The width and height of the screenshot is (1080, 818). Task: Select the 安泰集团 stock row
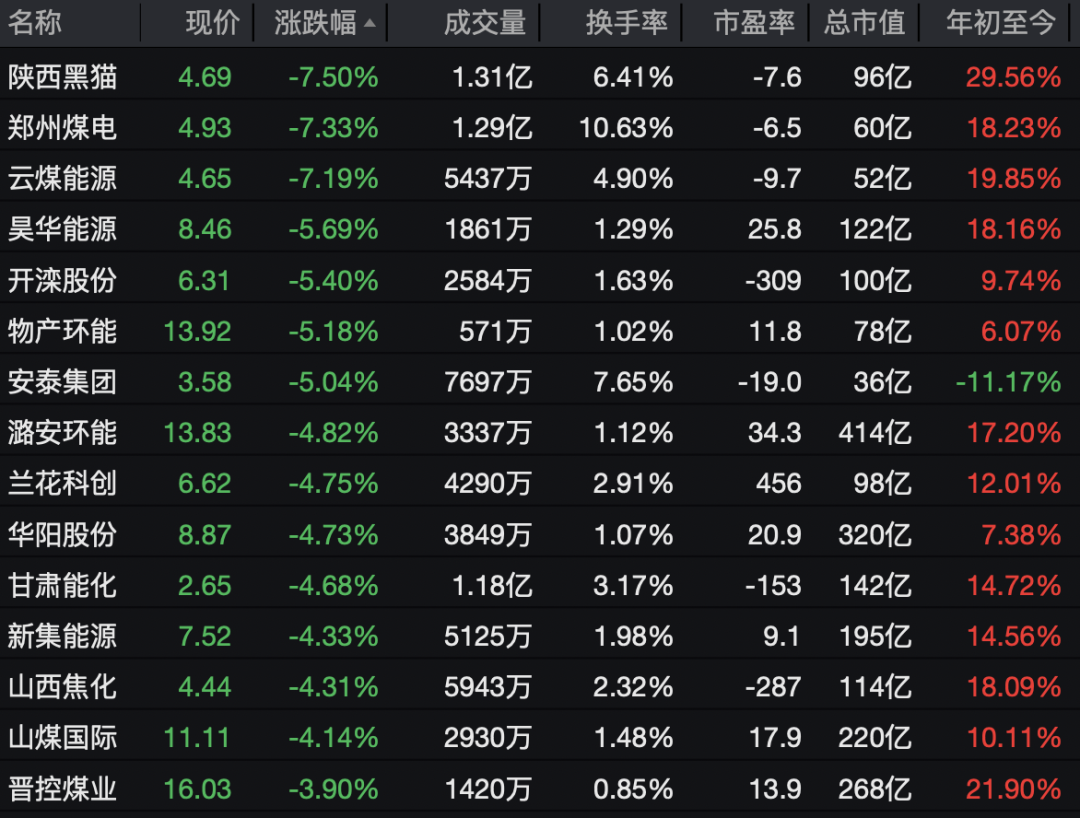tap(62, 382)
